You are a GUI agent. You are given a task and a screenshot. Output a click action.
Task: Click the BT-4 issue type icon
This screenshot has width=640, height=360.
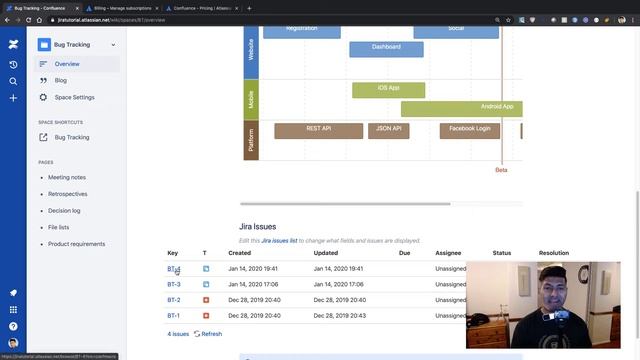(206, 269)
